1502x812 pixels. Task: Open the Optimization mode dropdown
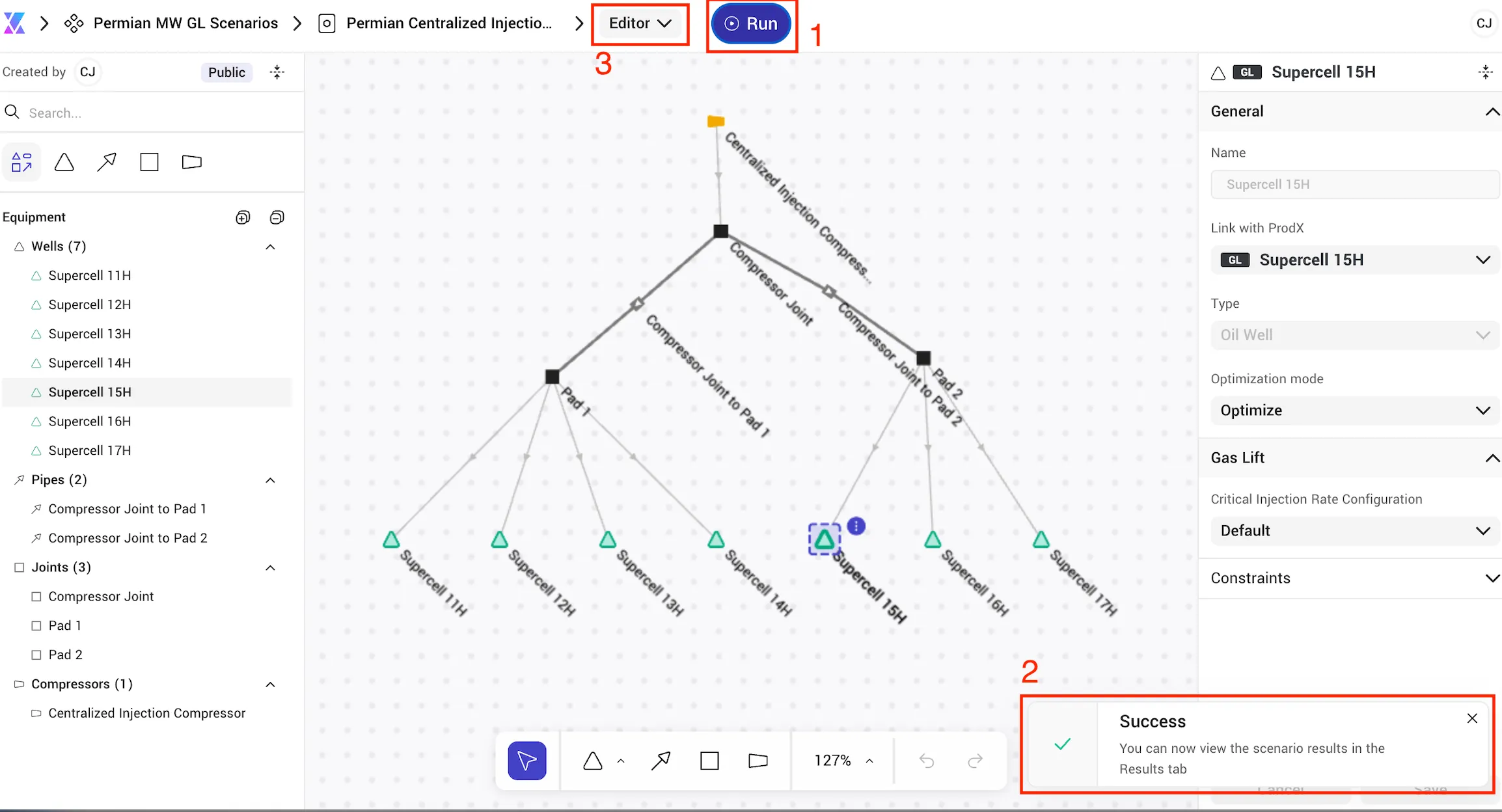[x=1355, y=410]
